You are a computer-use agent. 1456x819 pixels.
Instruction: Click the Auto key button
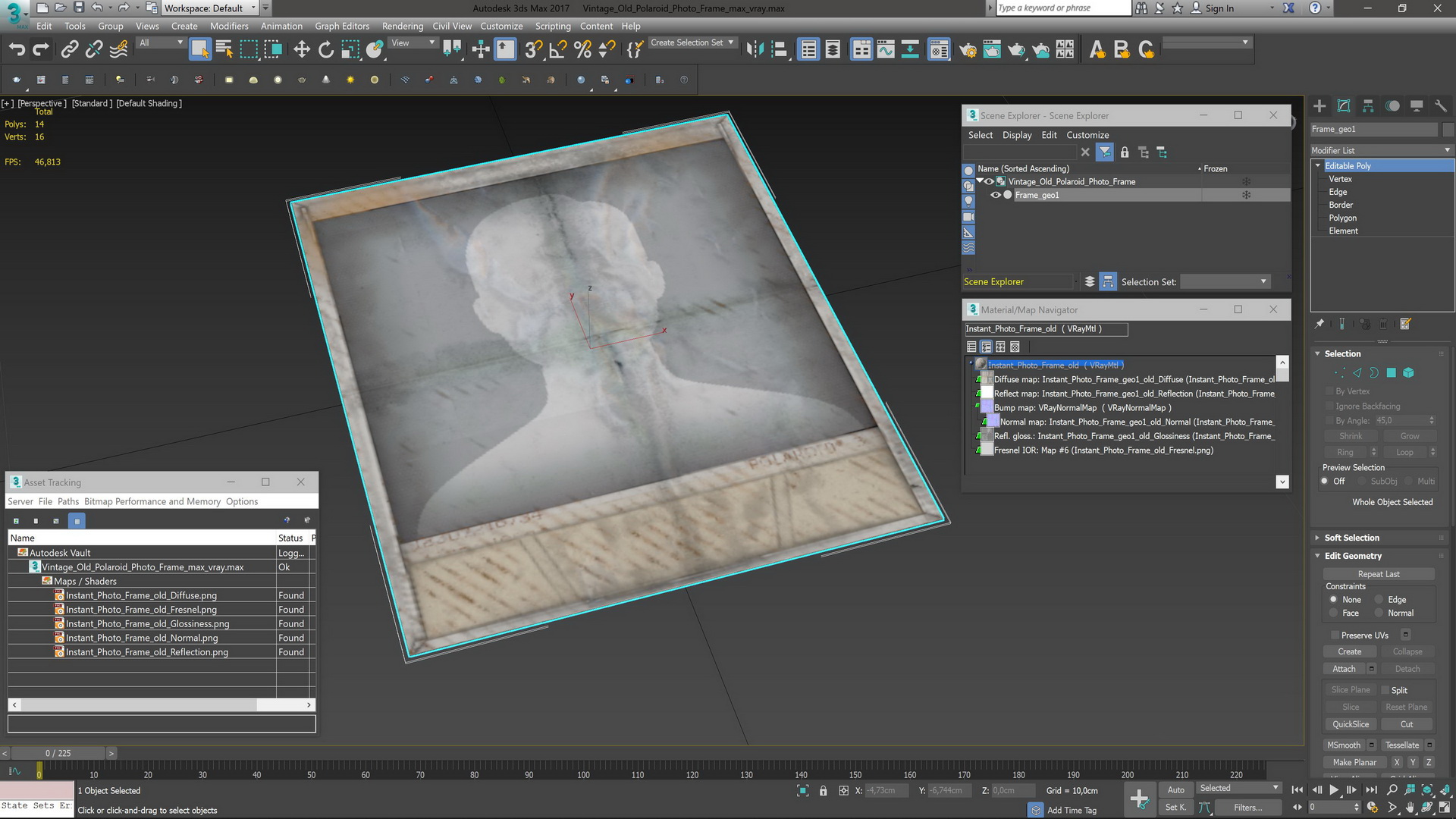(1175, 790)
